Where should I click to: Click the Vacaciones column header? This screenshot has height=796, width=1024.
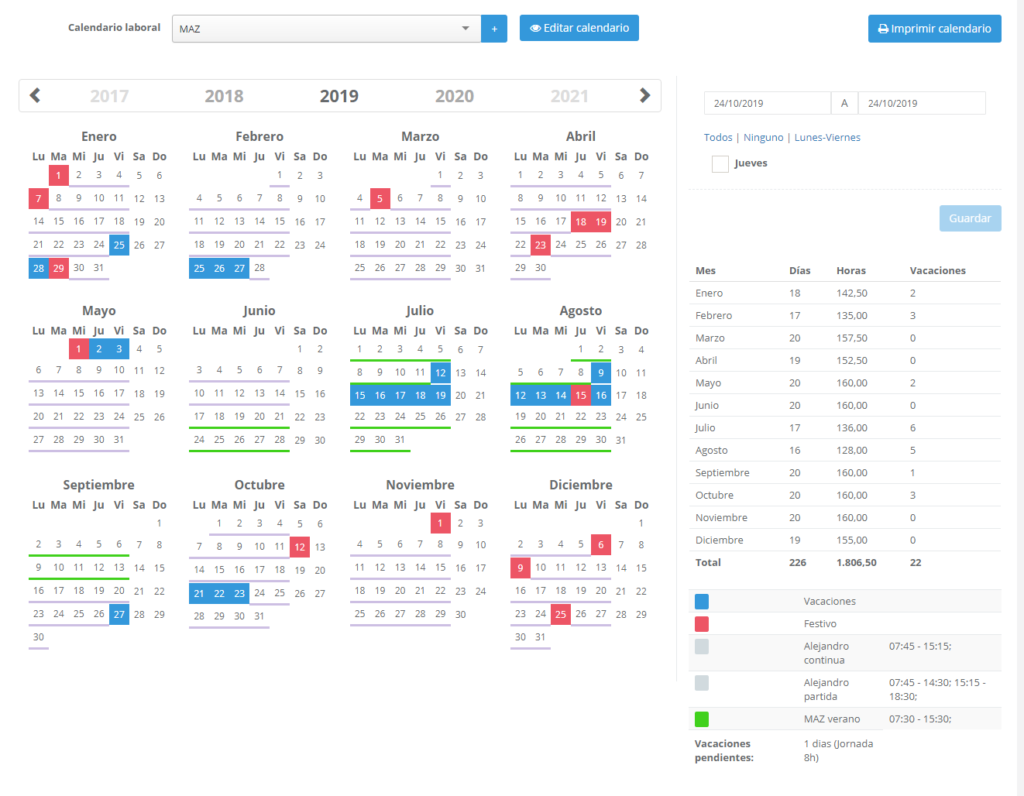coord(937,270)
